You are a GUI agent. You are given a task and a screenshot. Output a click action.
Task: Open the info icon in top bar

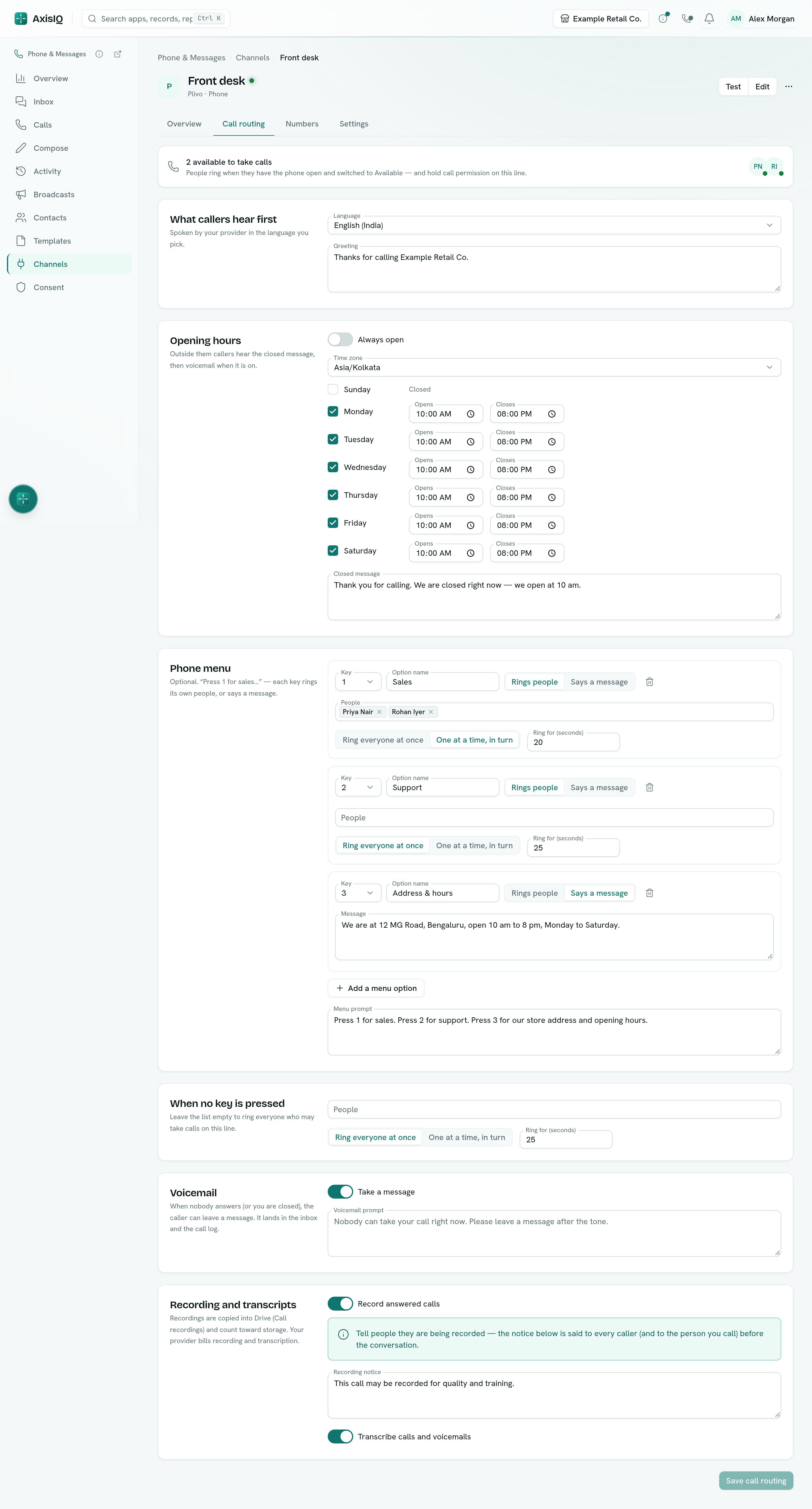click(663, 19)
